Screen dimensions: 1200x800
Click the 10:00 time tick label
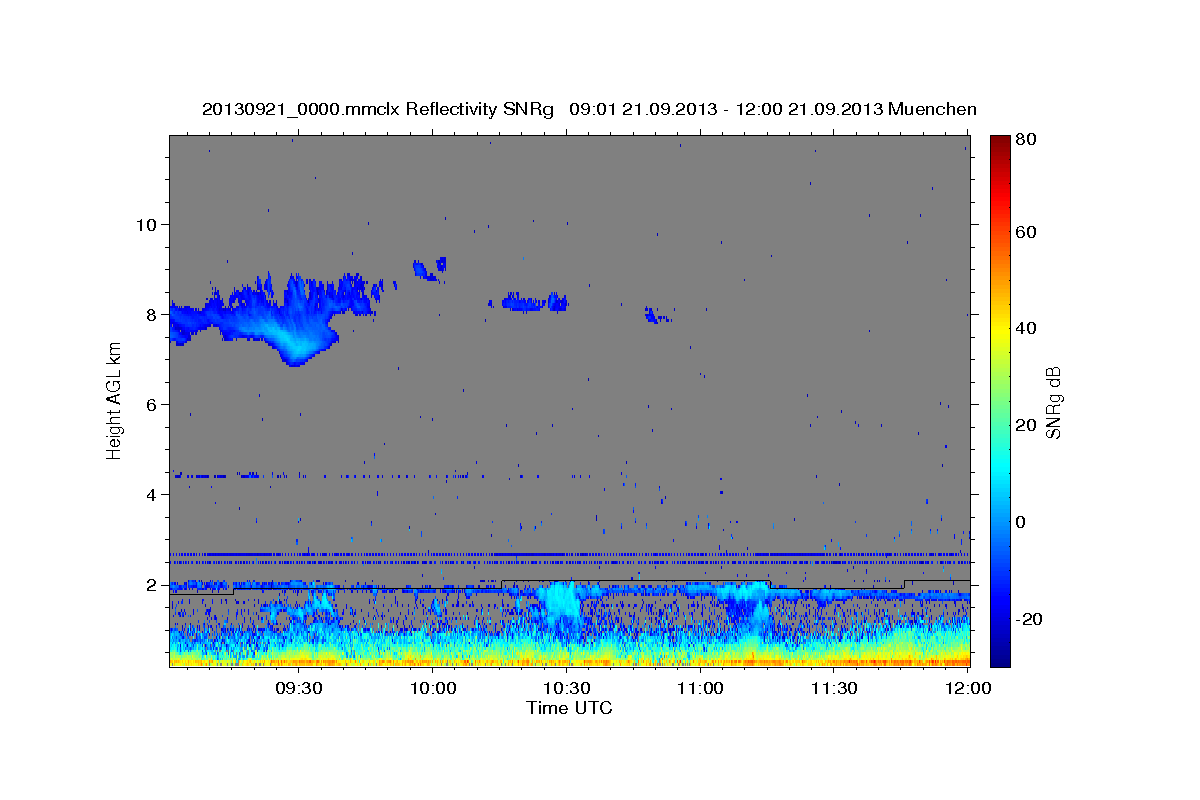[433, 688]
